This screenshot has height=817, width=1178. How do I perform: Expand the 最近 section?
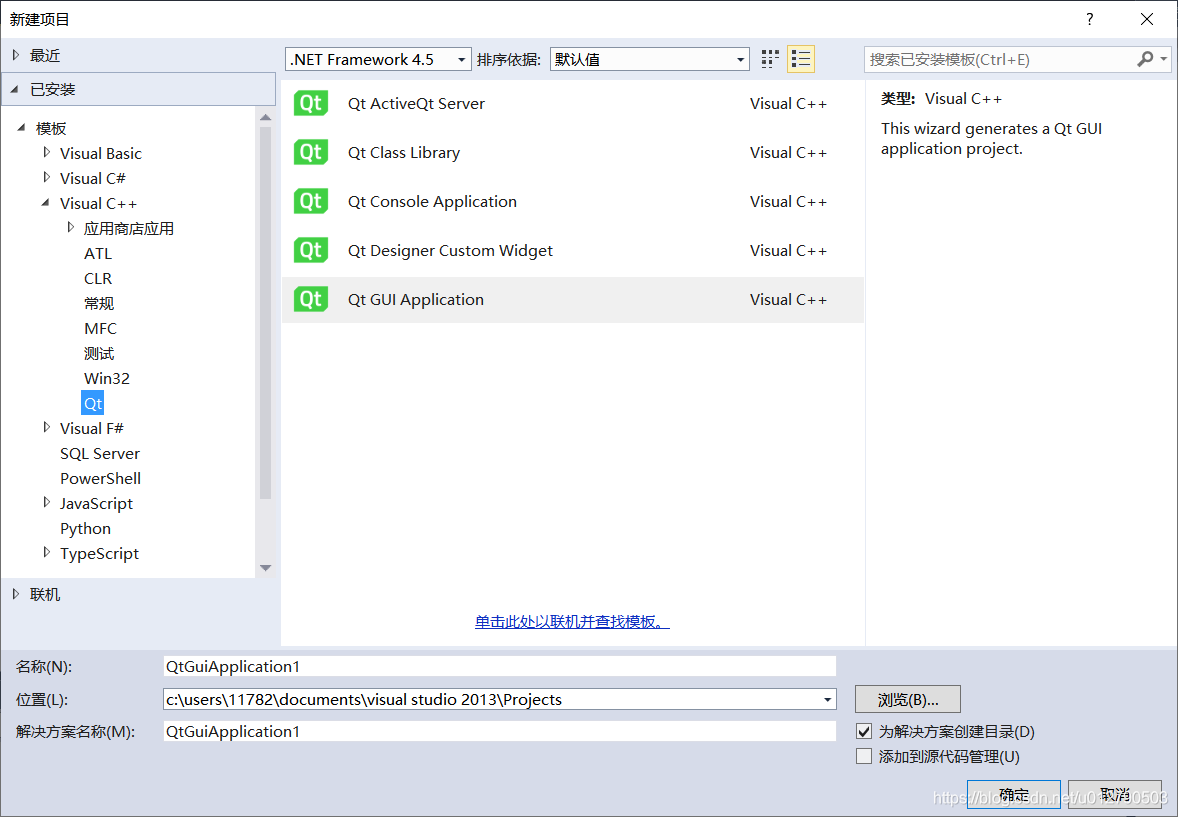(x=16, y=55)
